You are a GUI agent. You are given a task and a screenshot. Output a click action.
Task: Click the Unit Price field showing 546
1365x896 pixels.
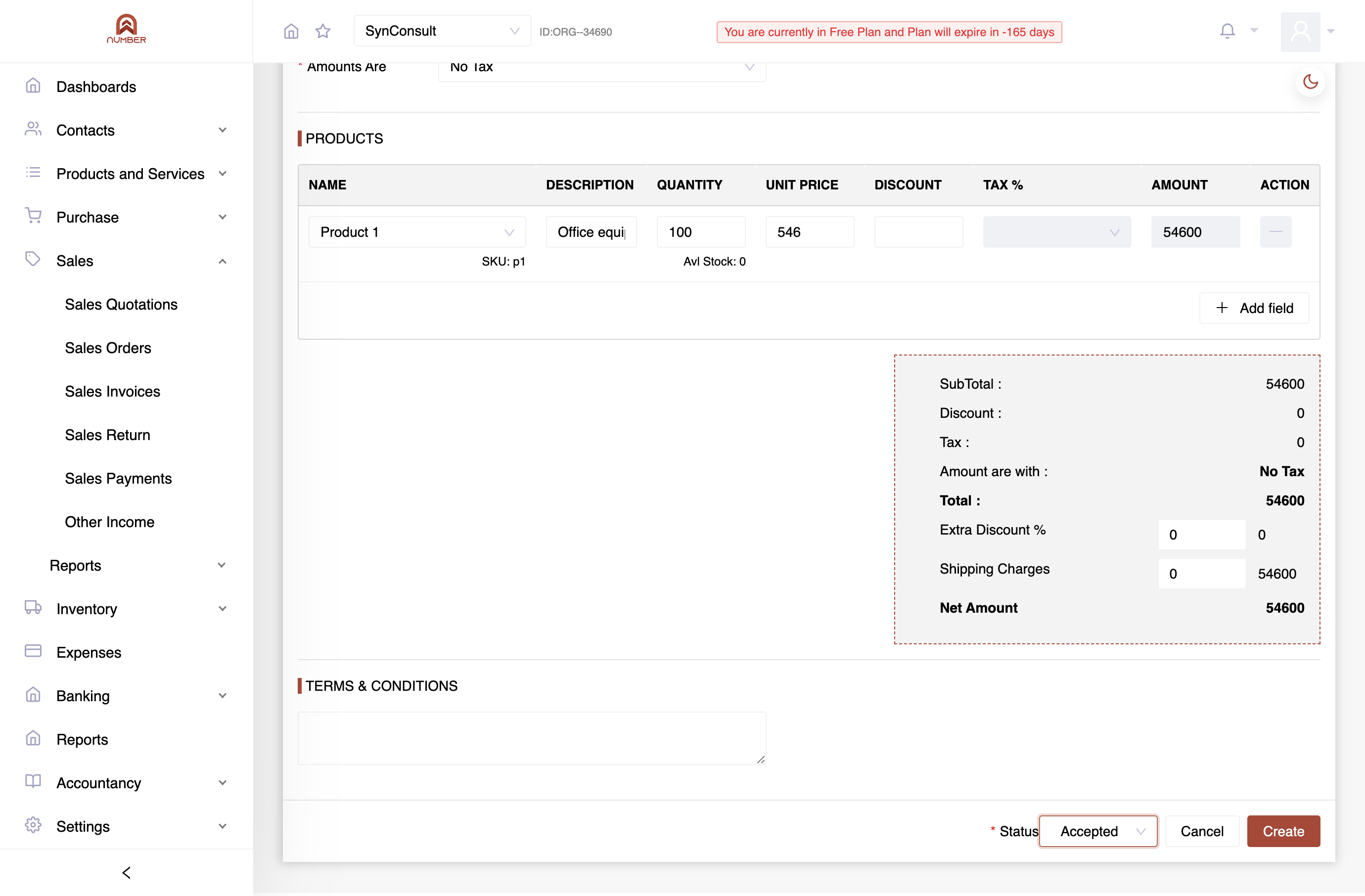click(x=810, y=231)
